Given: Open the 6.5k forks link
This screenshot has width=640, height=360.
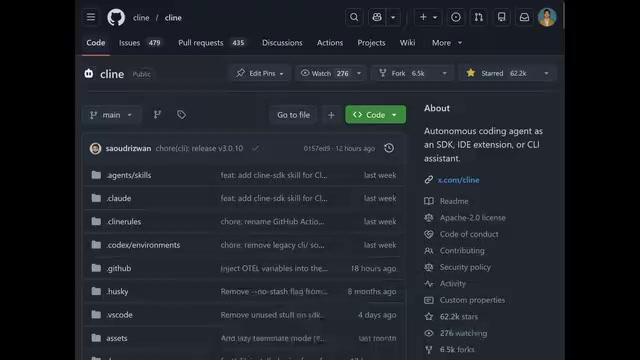Looking at the screenshot, I should (457, 349).
